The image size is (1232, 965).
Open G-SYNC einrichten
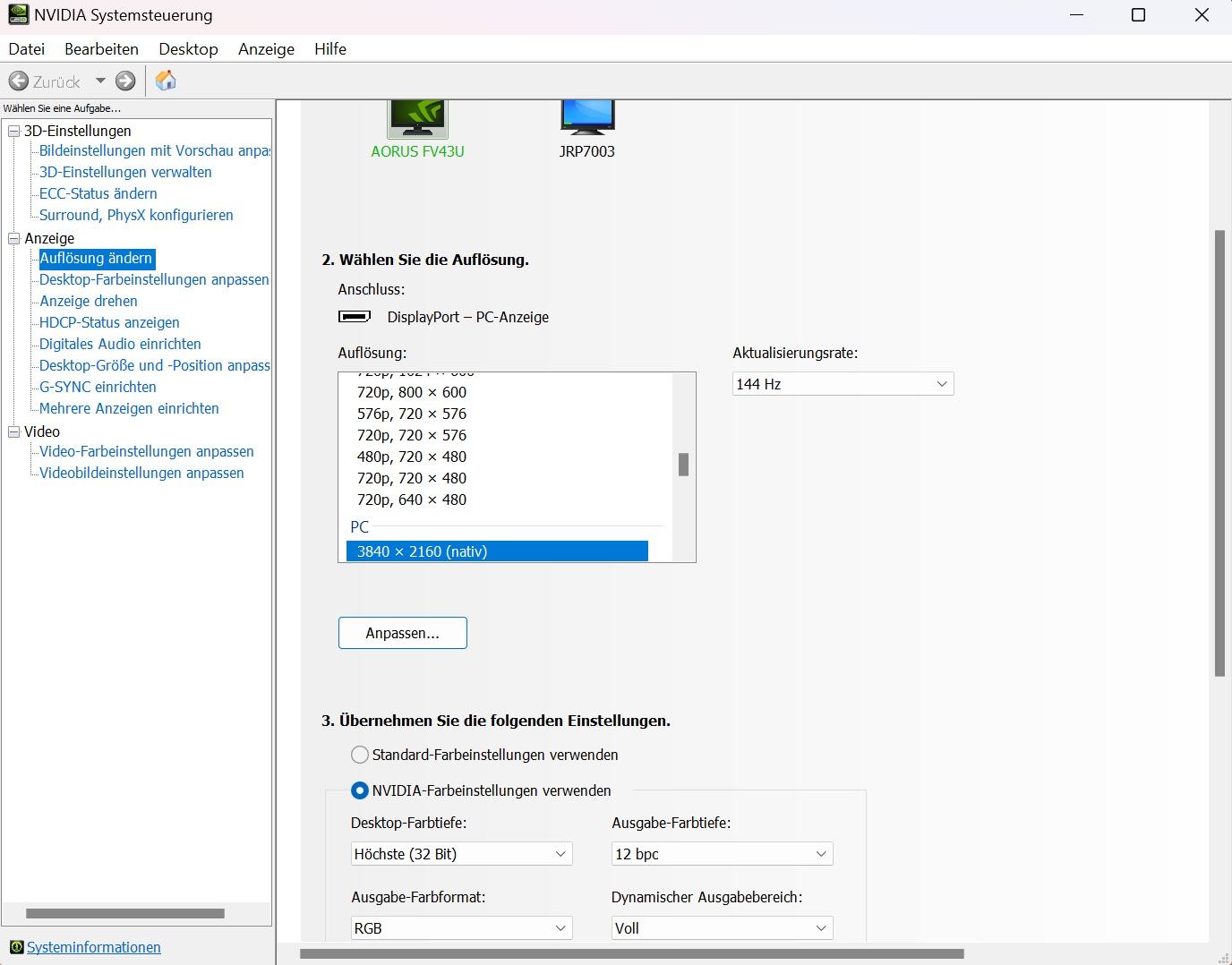(x=98, y=387)
